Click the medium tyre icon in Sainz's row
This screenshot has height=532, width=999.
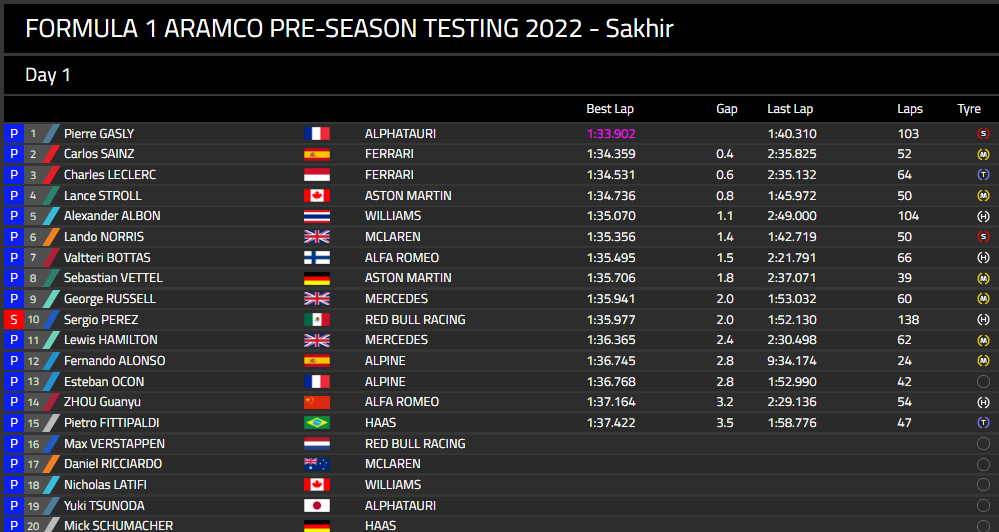click(983, 154)
